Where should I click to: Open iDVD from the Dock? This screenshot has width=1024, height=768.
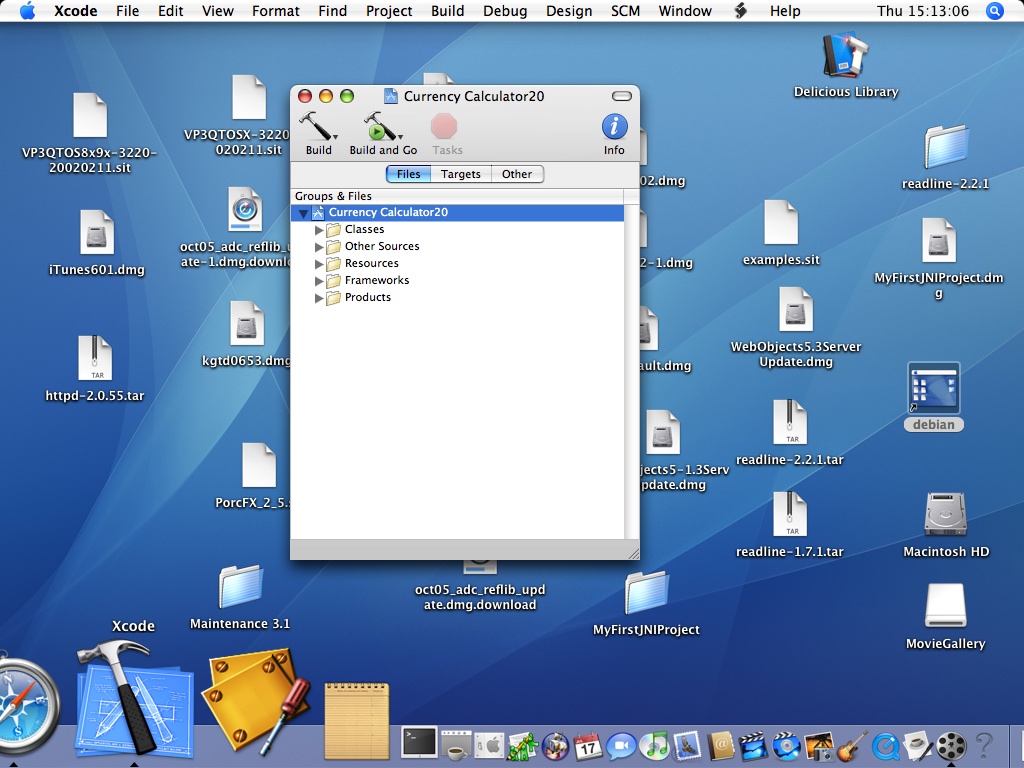coord(786,745)
